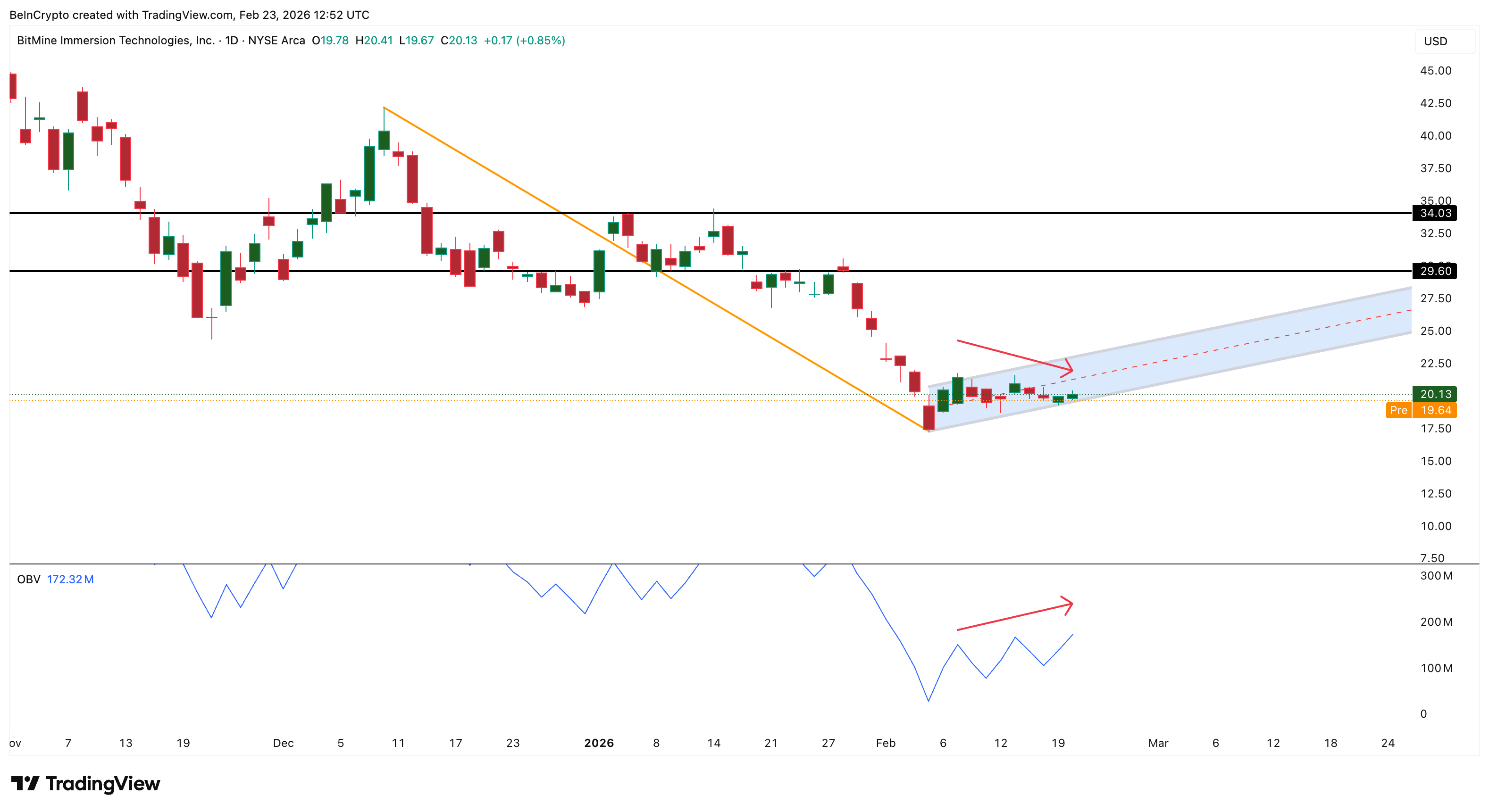1489x812 pixels.
Task: Click the OBV indicator label
Action: coord(28,579)
